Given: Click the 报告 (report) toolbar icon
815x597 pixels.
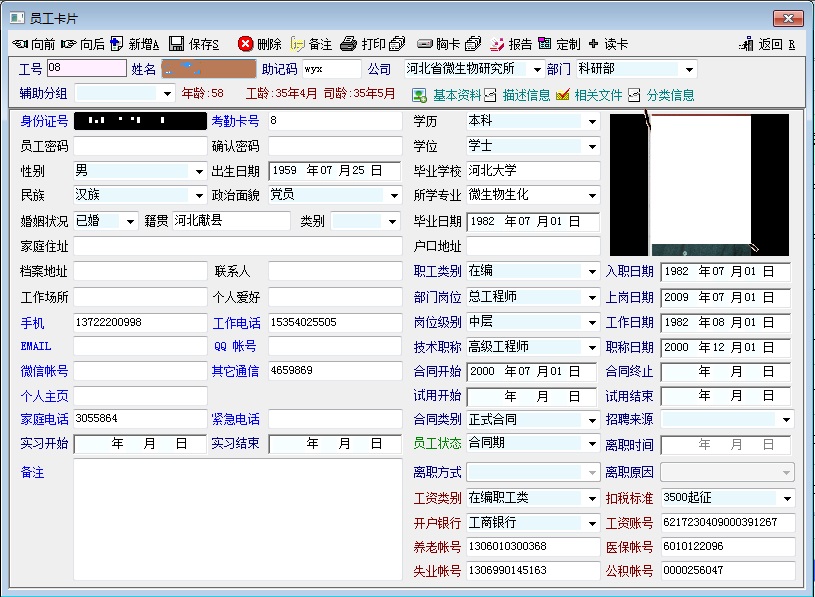Looking at the screenshot, I should [497, 44].
